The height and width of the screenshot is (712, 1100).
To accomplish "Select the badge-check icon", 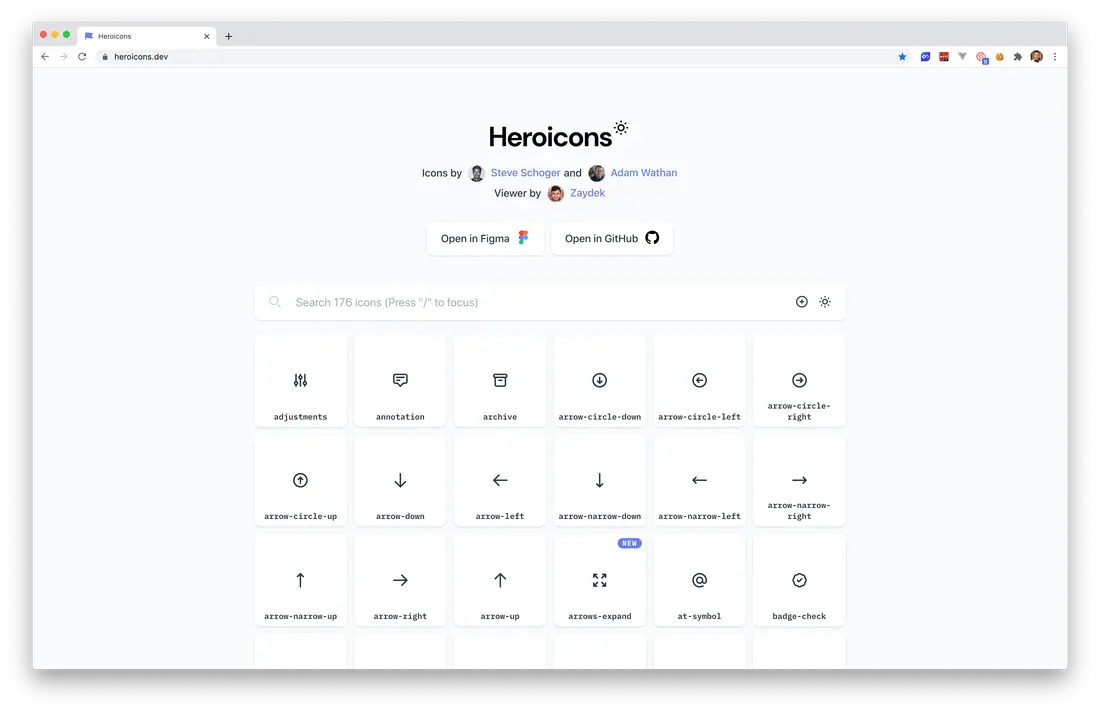I will [x=799, y=580].
